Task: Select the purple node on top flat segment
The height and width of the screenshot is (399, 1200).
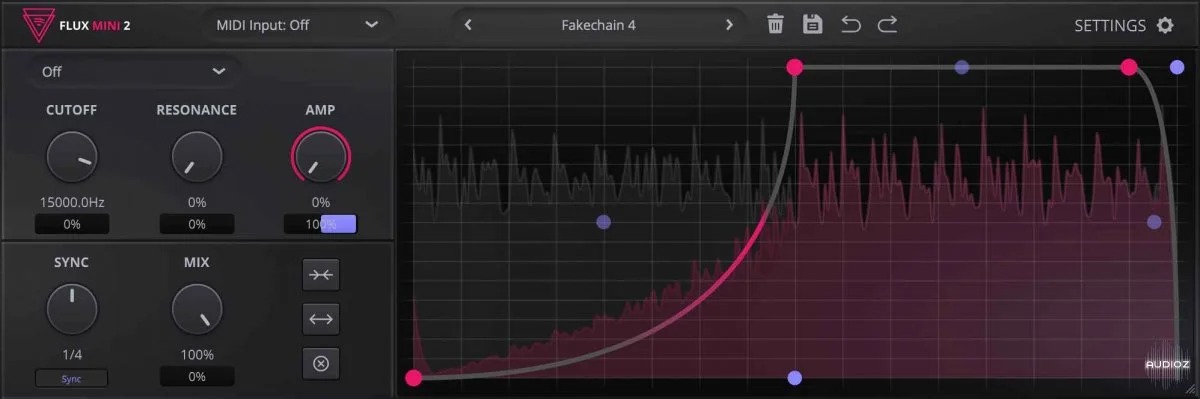Action: 961,68
